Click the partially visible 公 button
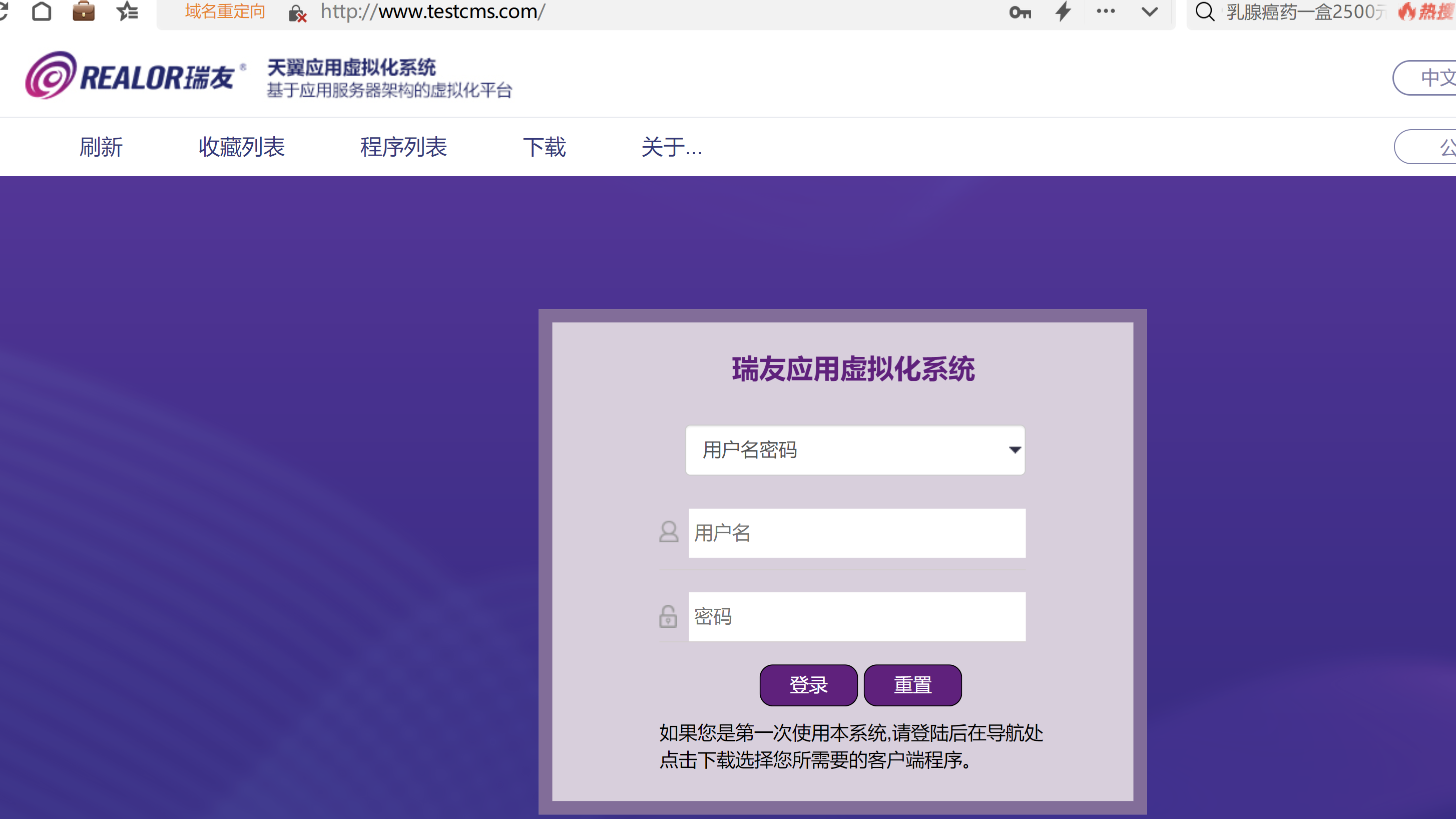The image size is (1456, 819). click(x=1425, y=147)
